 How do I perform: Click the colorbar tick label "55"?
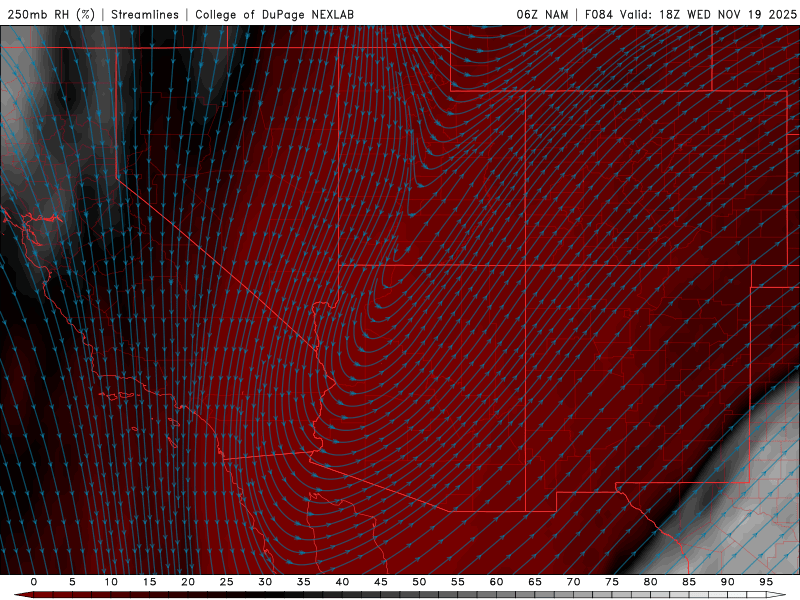458,582
